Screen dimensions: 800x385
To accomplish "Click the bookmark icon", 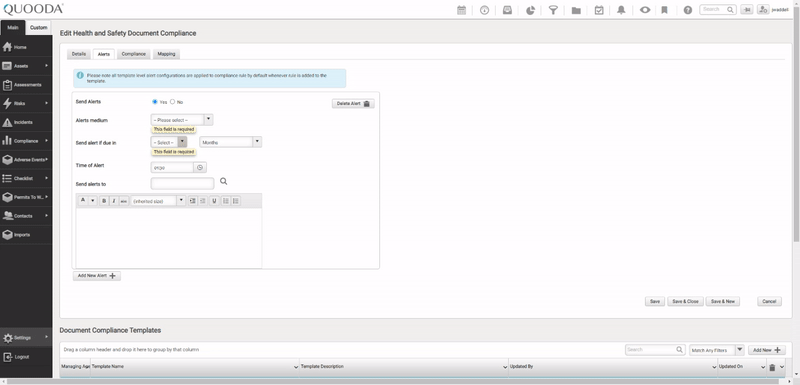I will tap(664, 10).
